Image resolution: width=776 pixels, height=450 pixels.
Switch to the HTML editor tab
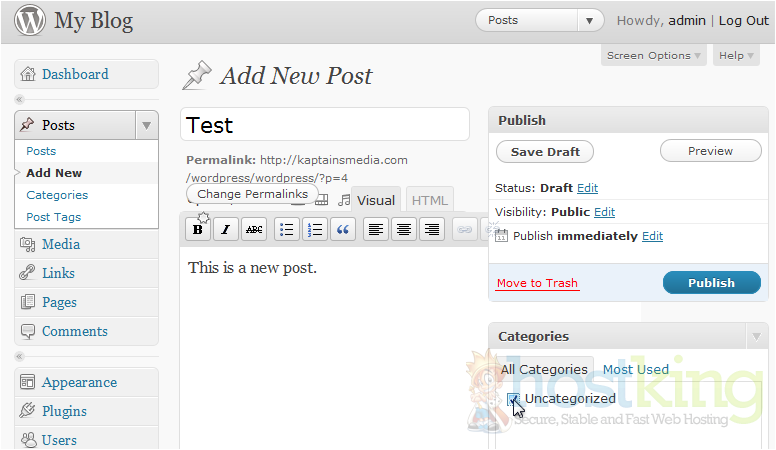(x=430, y=200)
